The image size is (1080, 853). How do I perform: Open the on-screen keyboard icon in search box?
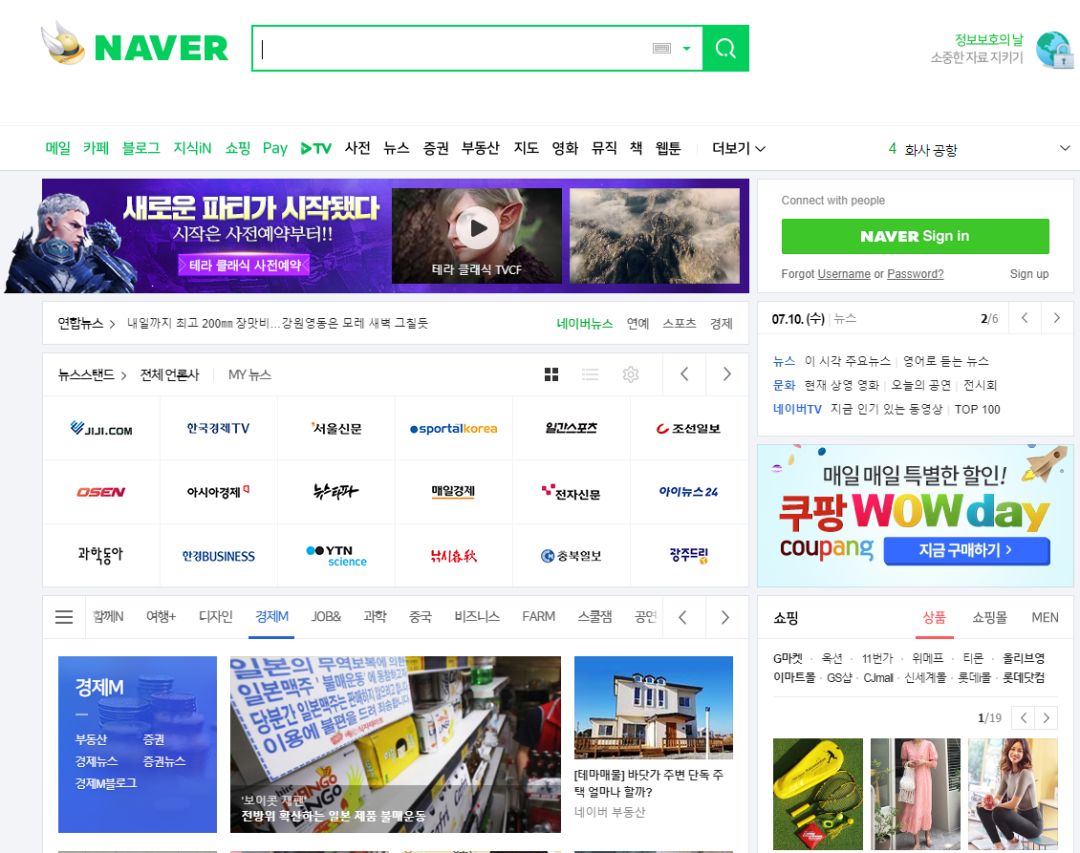pyautogui.click(x=661, y=48)
